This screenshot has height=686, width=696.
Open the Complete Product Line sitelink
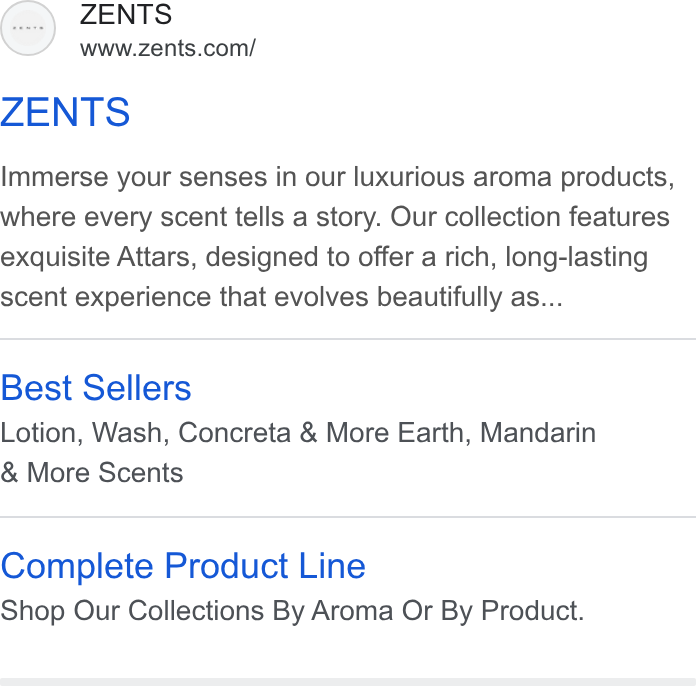pyautogui.click(x=183, y=566)
